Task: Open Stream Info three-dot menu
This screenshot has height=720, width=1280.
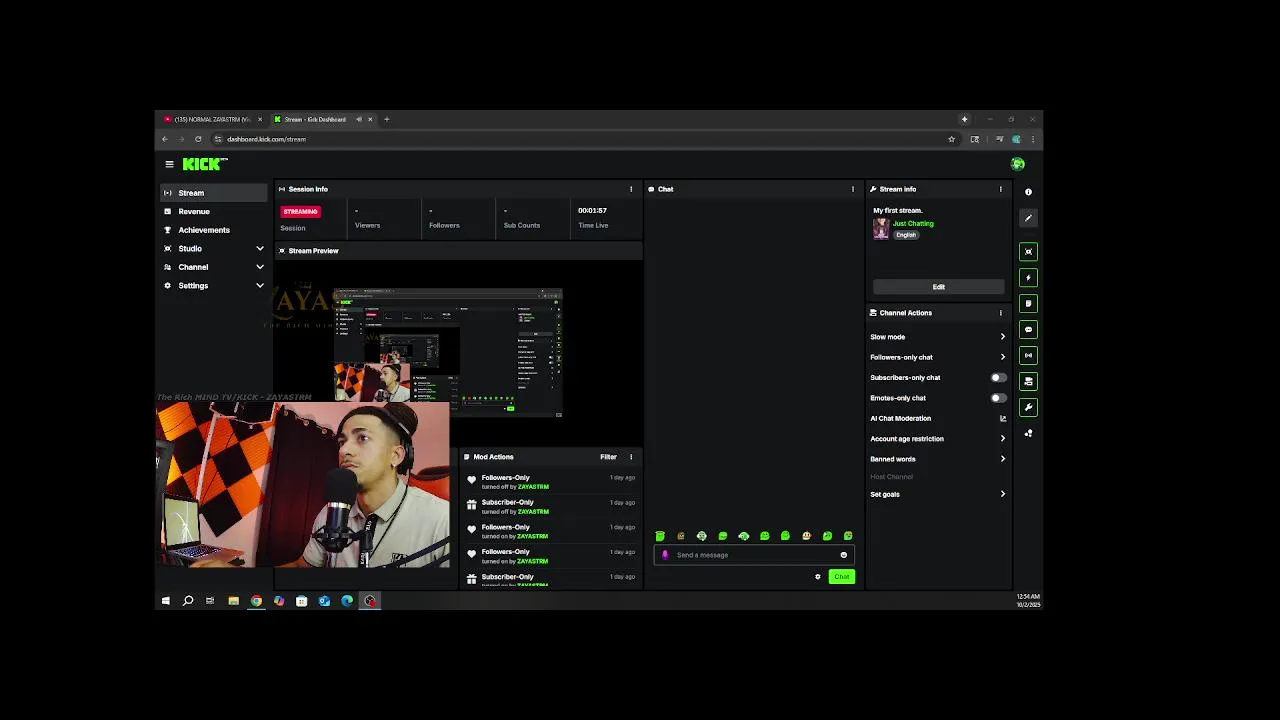Action: pos(1001,189)
